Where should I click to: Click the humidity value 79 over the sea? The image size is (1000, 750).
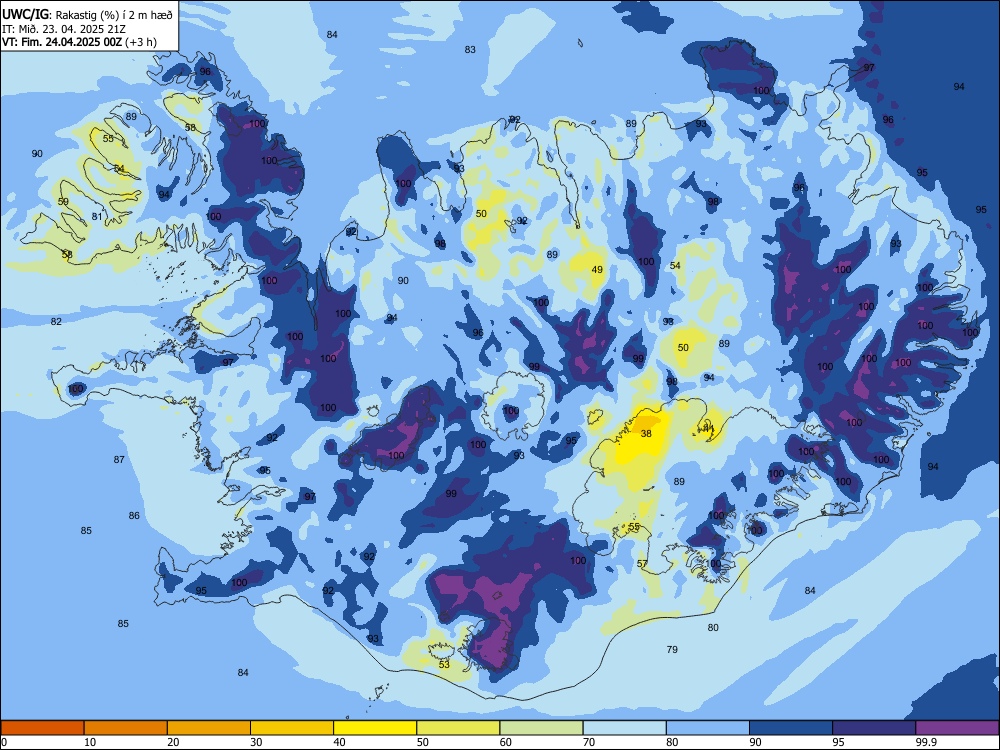[672, 650]
